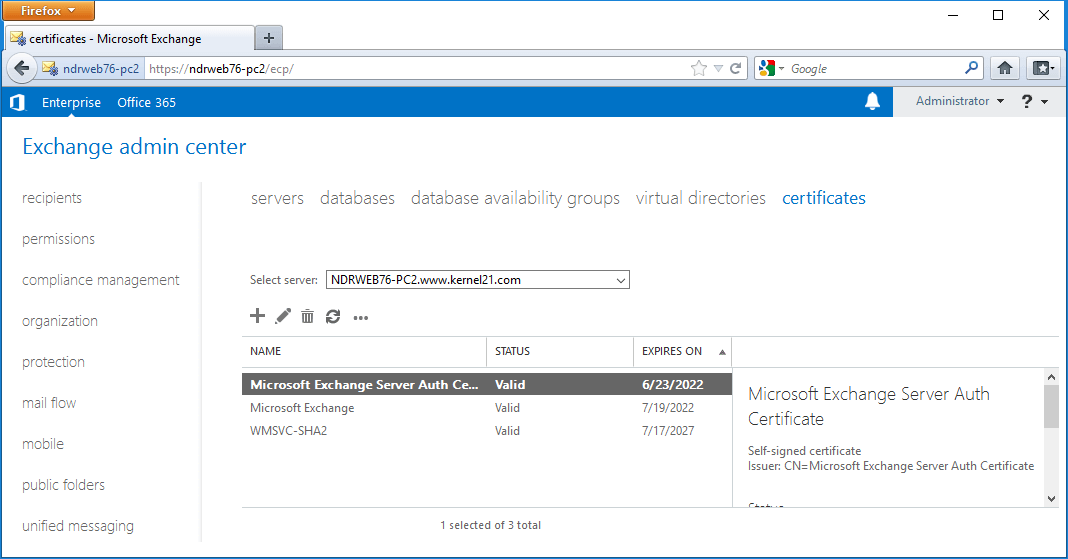Add a new certificate with plus icon
This screenshot has height=559, width=1068.
(257, 316)
